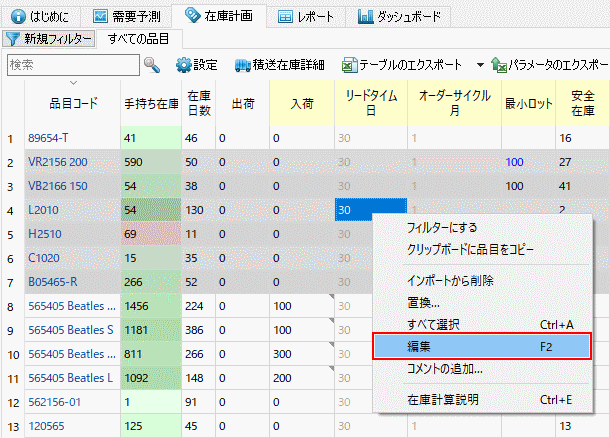Choose フィルターにする from context menu
Image resolution: width=610 pixels, height=438 pixels.
click(x=441, y=228)
